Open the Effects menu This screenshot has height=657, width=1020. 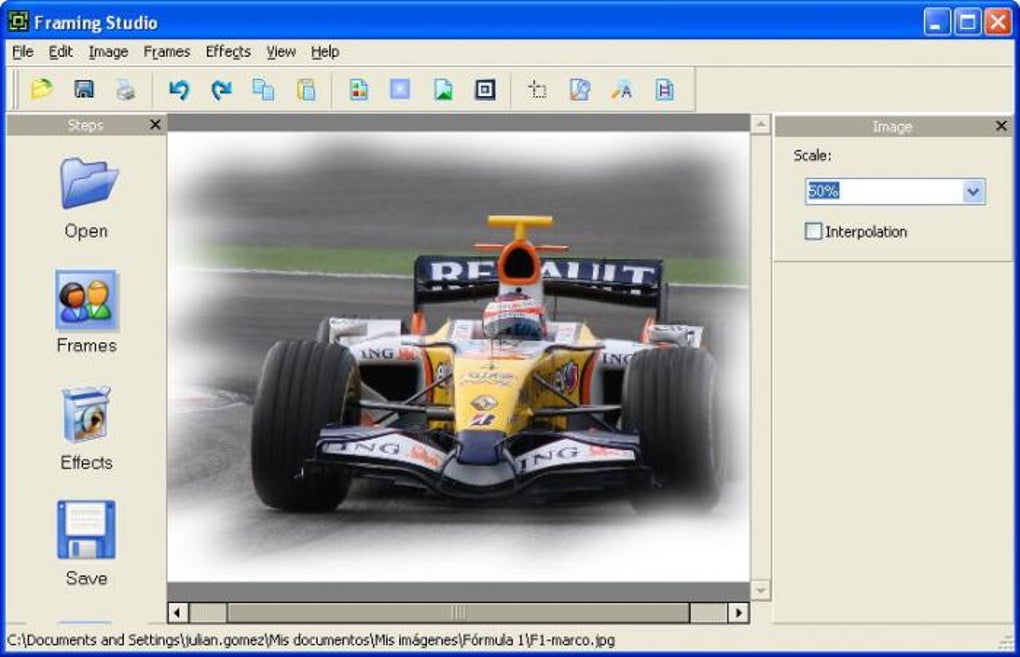[x=228, y=51]
